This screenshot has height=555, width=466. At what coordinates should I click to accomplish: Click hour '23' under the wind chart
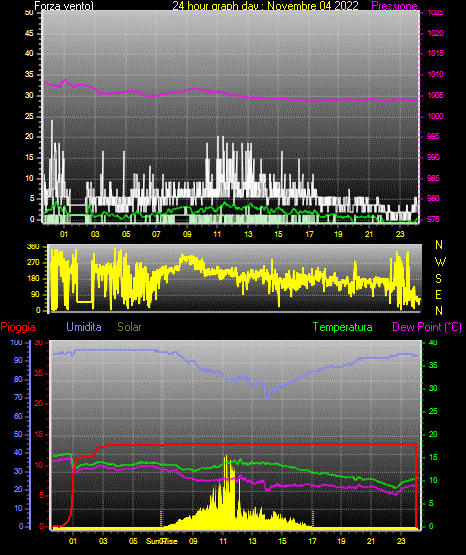click(x=400, y=234)
